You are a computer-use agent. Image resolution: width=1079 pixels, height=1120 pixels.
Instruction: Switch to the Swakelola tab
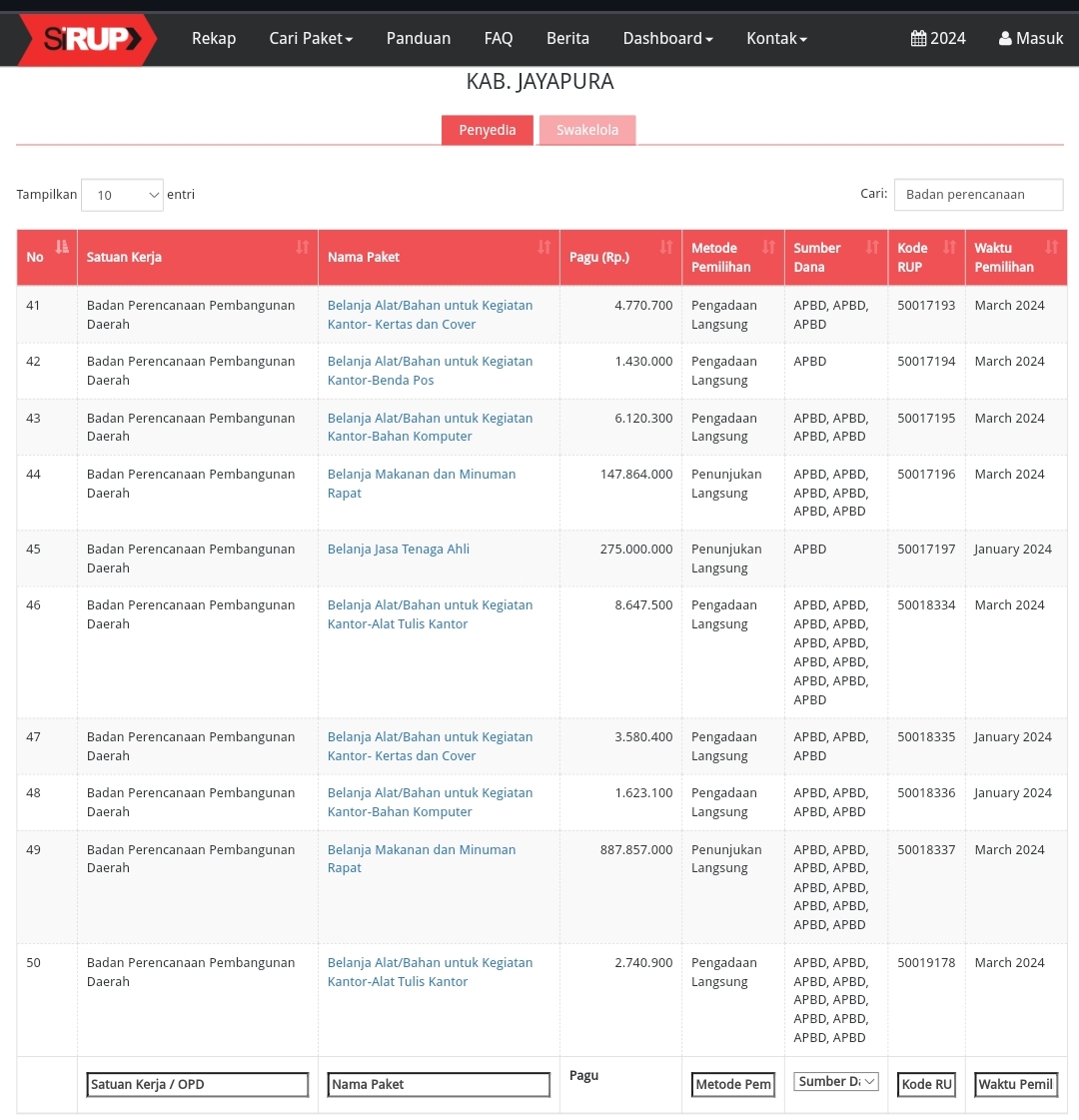point(586,130)
